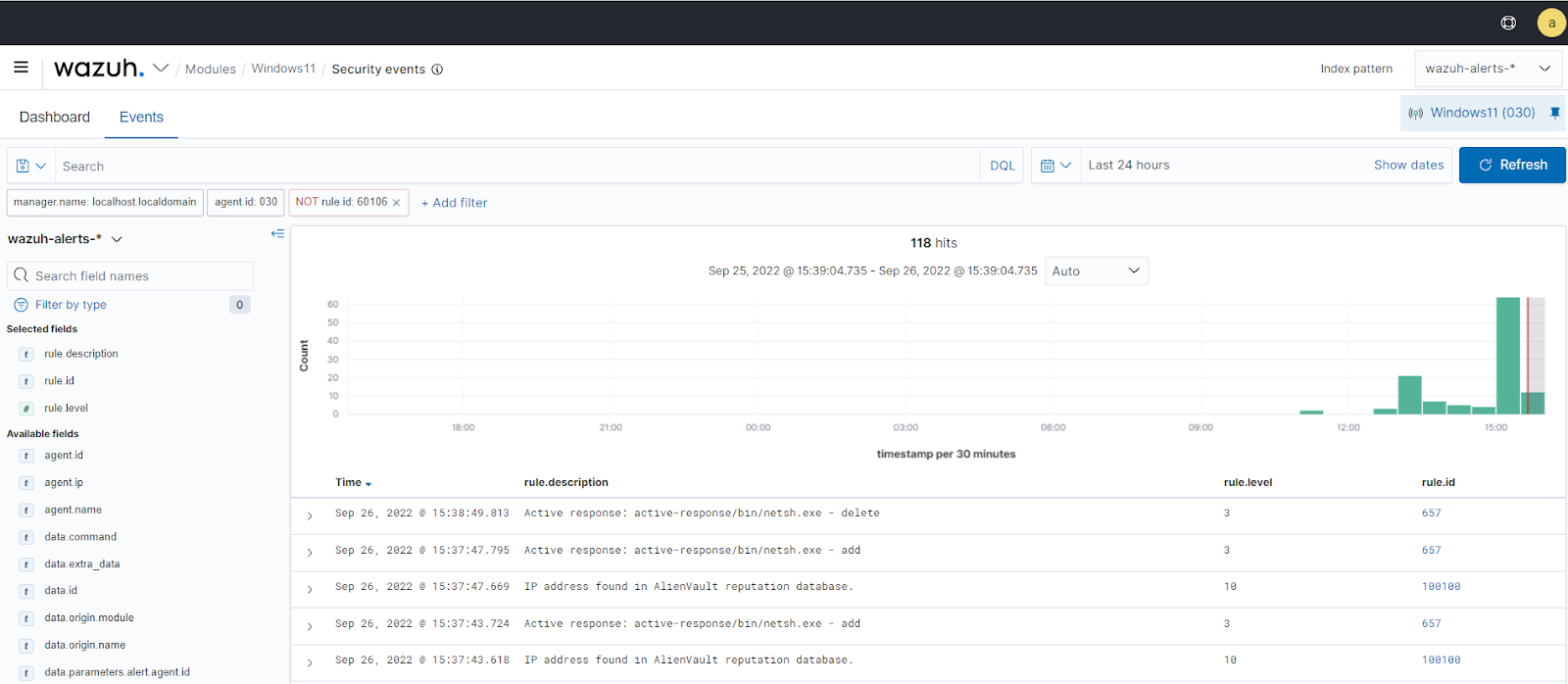Image resolution: width=1568 pixels, height=684 pixels.
Task: Sort by the Time column header
Action: (x=353, y=482)
